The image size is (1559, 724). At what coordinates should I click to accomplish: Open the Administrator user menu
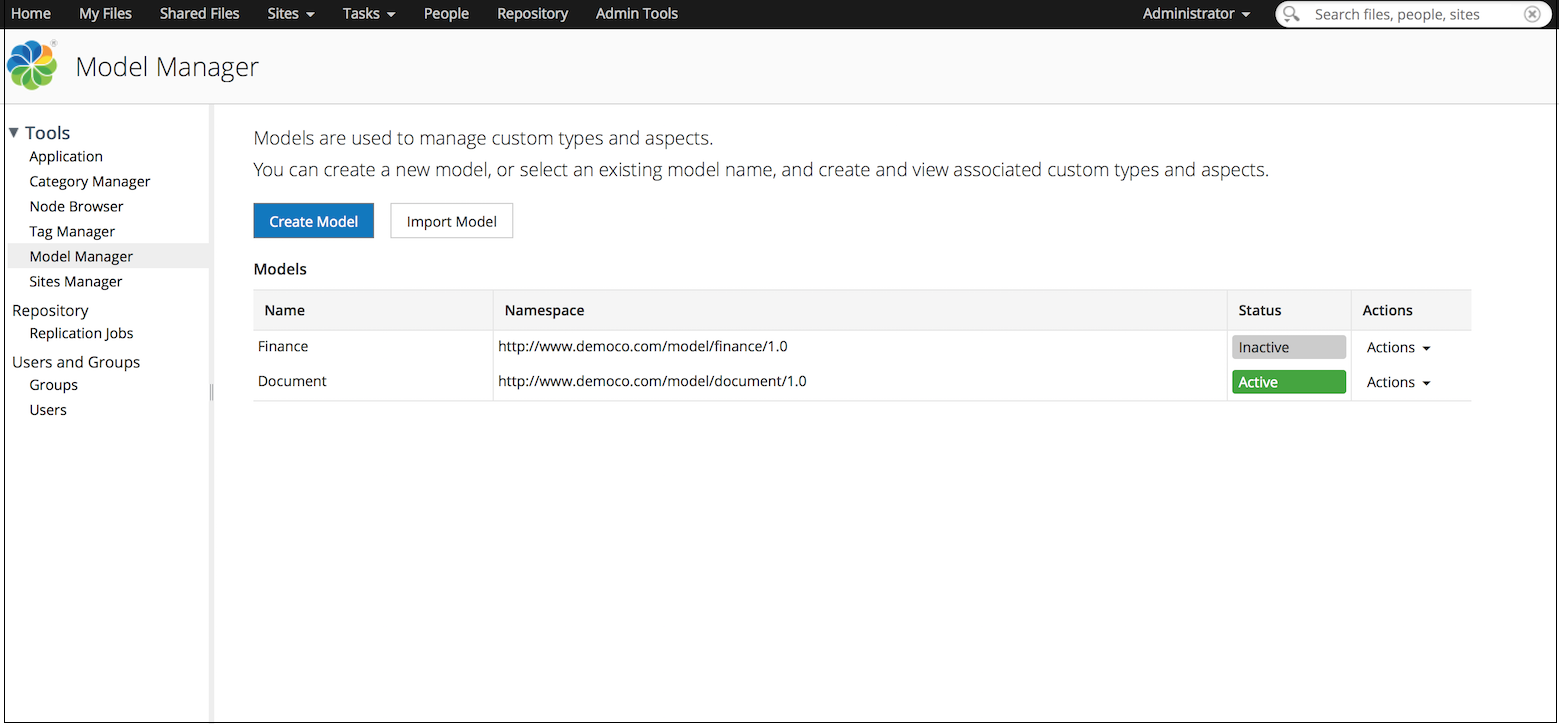point(1196,14)
